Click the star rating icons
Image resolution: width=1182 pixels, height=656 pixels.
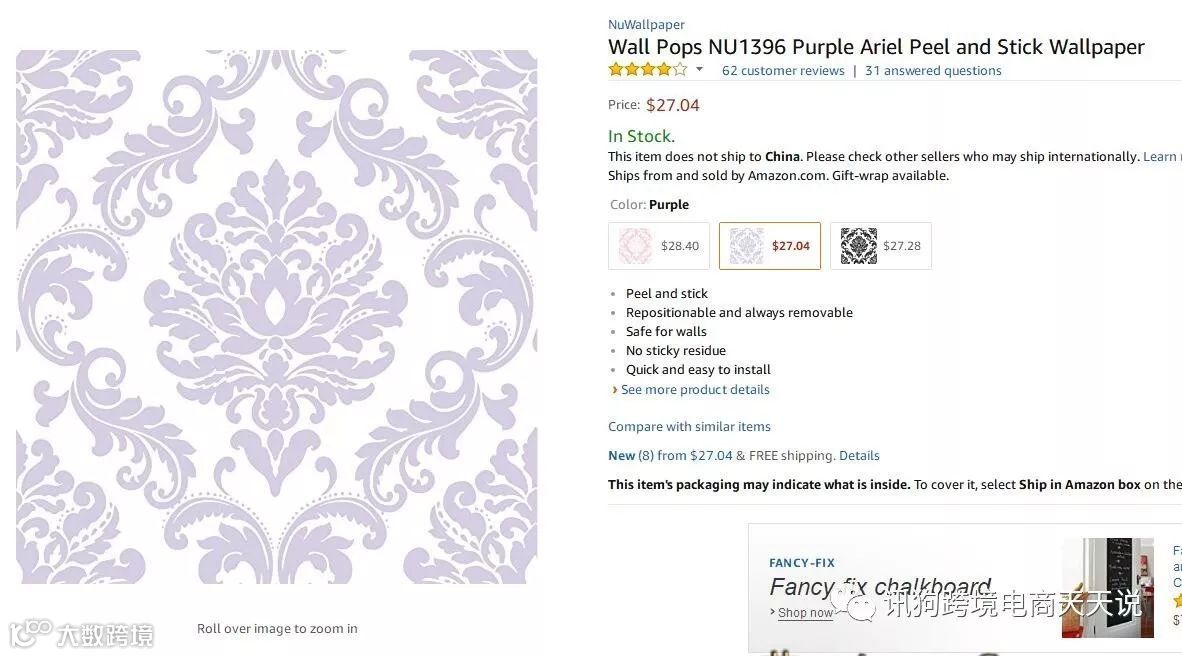click(647, 70)
